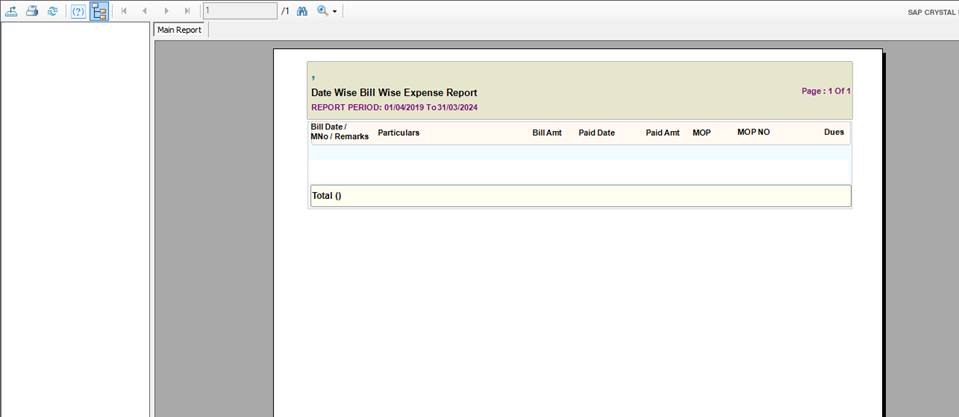Open Find Text with binoculars icon
This screenshot has width=959, height=417.
(x=301, y=11)
